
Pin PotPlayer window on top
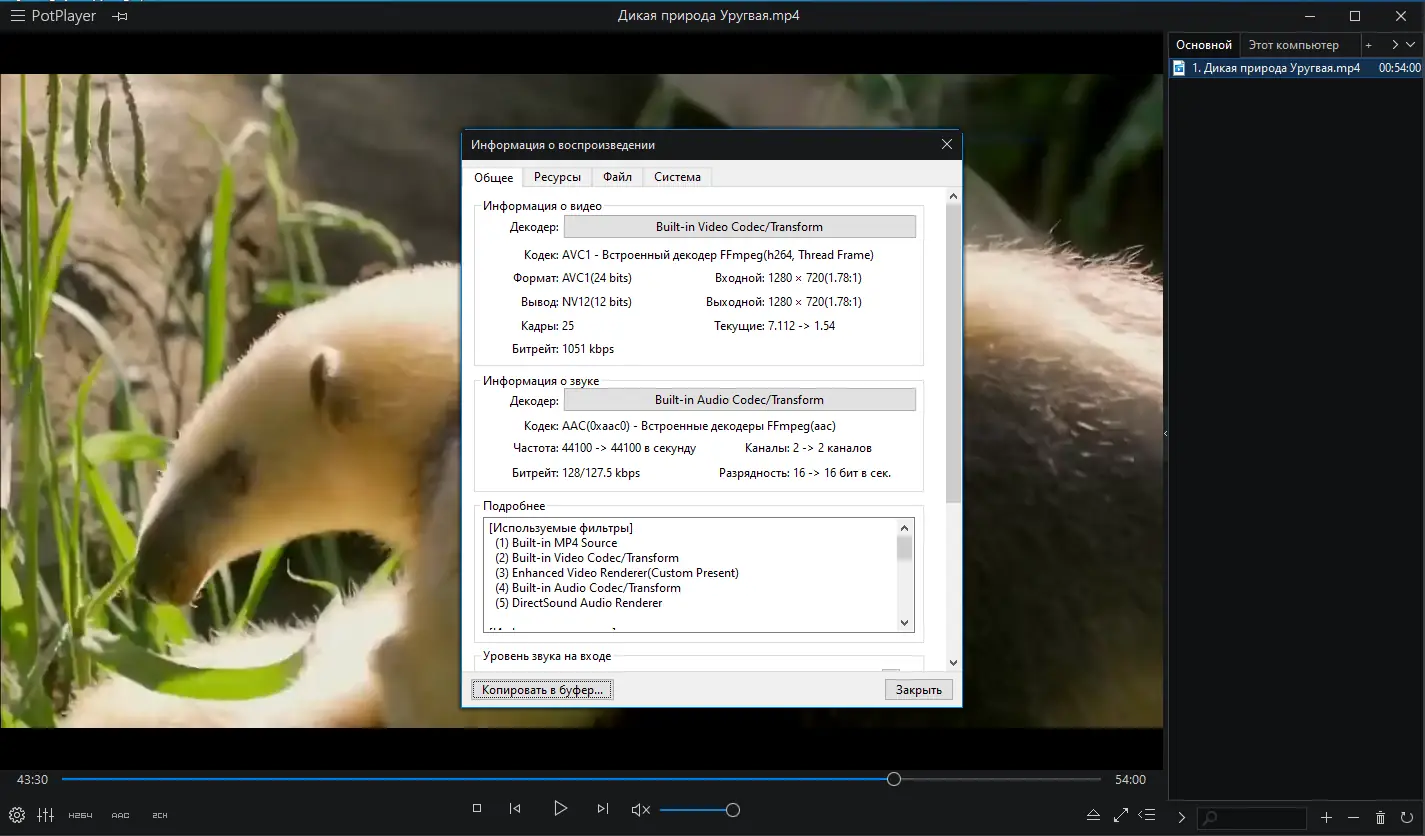pos(120,16)
